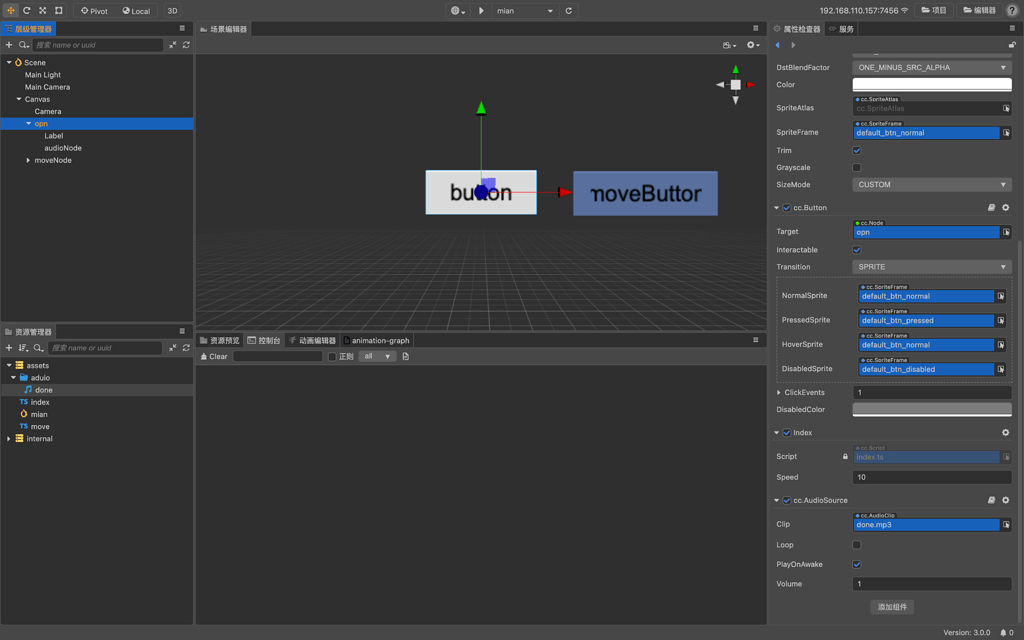
Task: Click the Clear console button
Action: pyautogui.click(x=214, y=357)
